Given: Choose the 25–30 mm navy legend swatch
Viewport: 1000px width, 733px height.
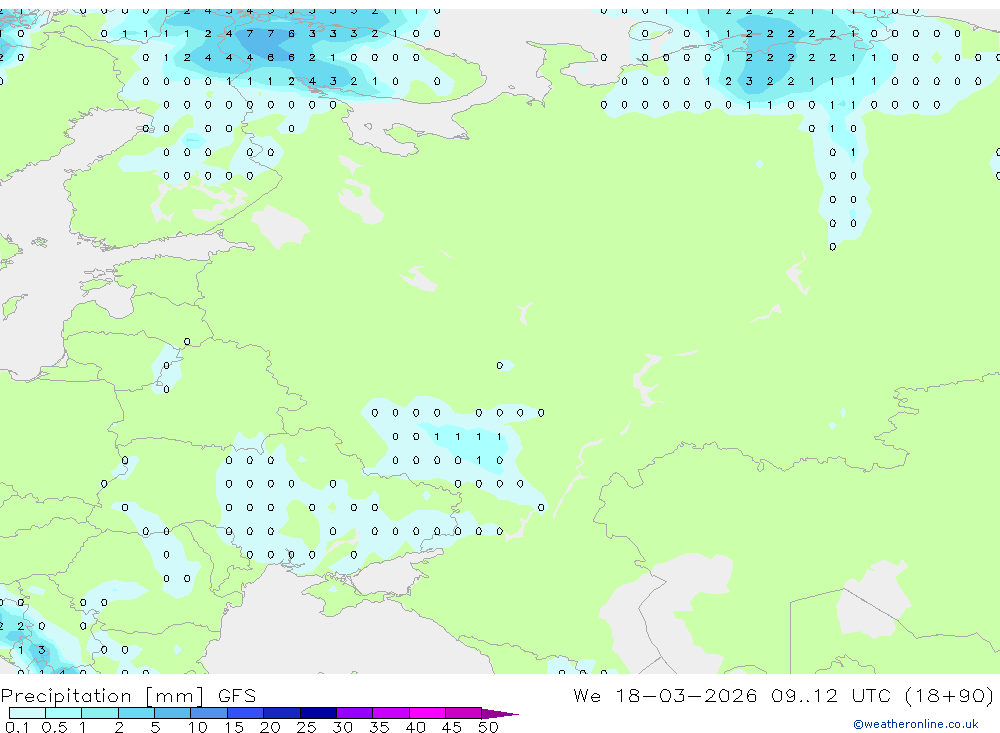Looking at the screenshot, I should 318,713.
